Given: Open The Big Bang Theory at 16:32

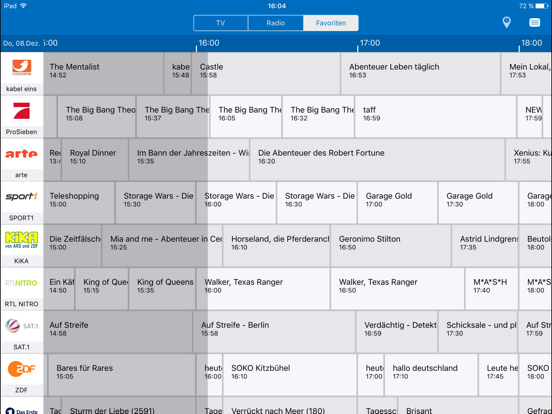Looking at the screenshot, I should click(x=318, y=117).
